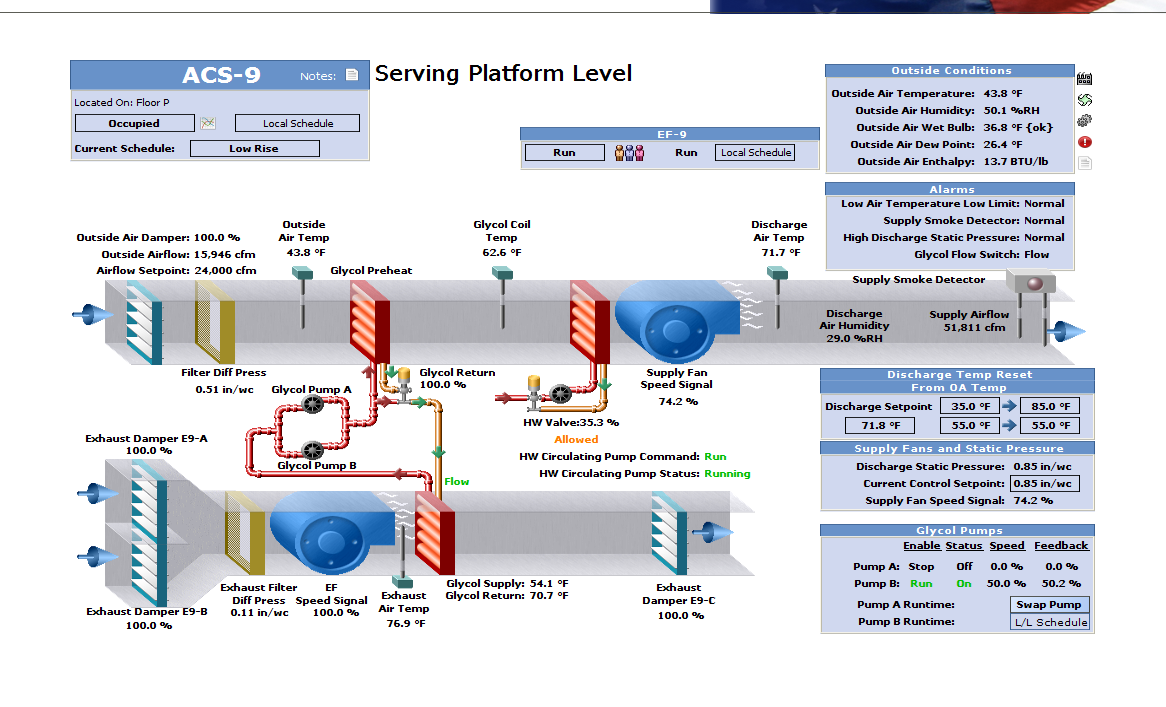Click the Current Control Setpoint 0.85 in/wc field
This screenshot has width=1166, height=707.
click(x=1045, y=484)
